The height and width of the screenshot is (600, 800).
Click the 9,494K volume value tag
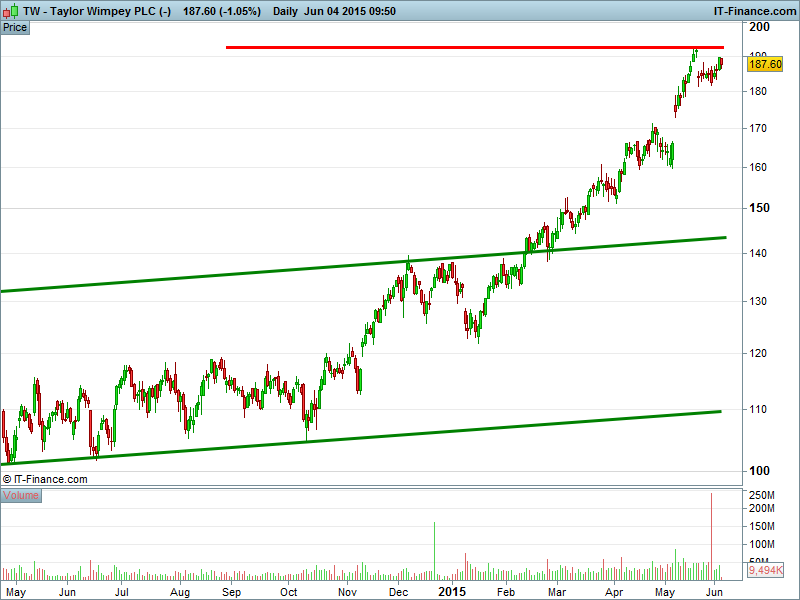[765, 571]
